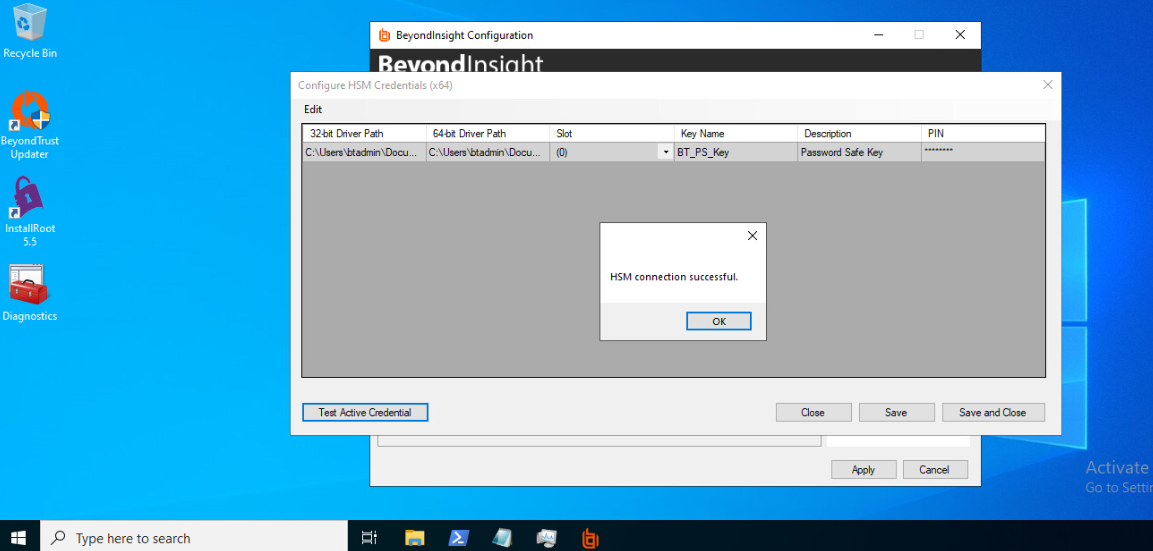Viewport: 1153px width, 551px height.
Task: Select InstallRoot 5.5 desktop icon
Action: pos(30,212)
